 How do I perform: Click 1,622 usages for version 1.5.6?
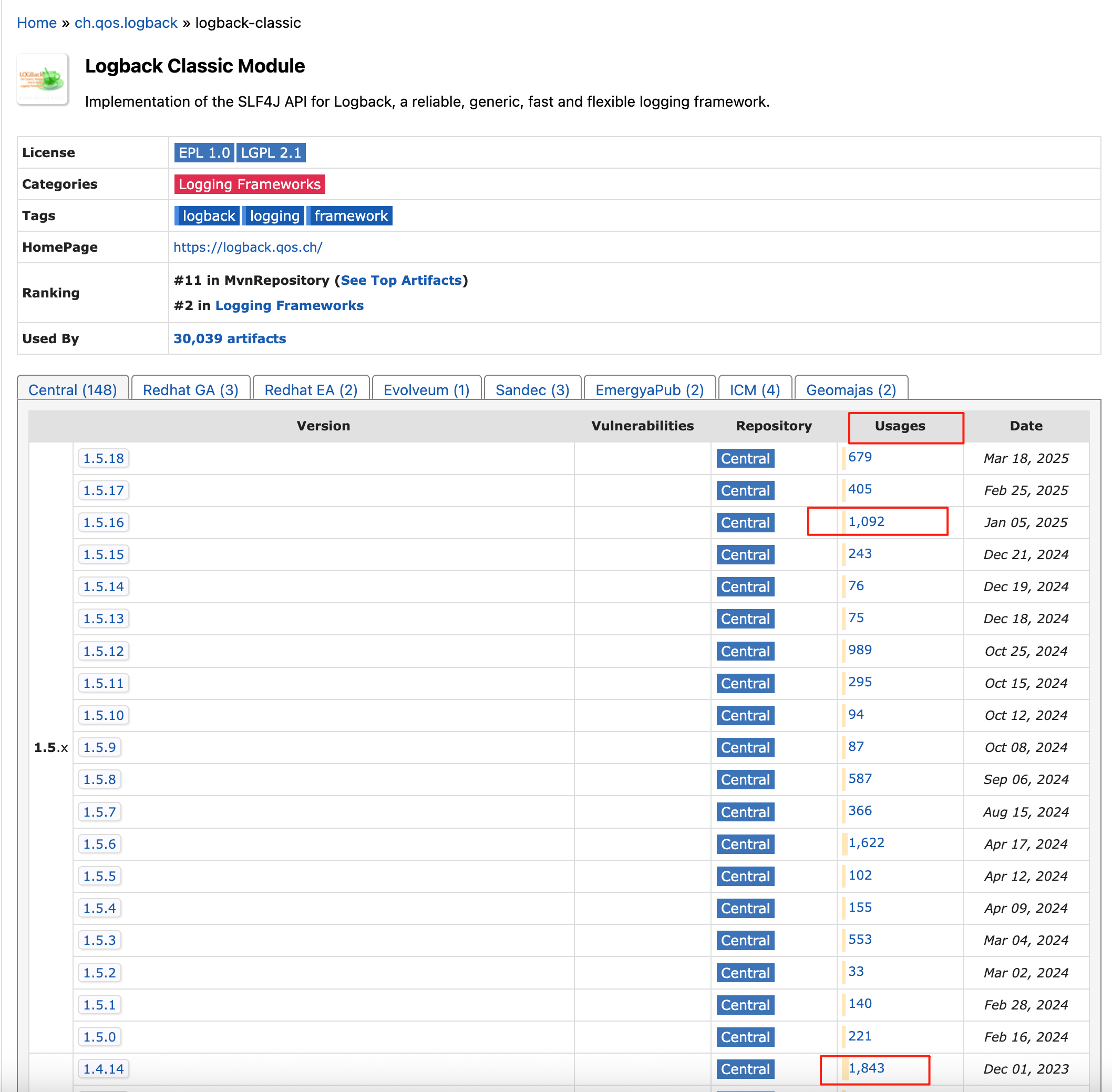866,842
